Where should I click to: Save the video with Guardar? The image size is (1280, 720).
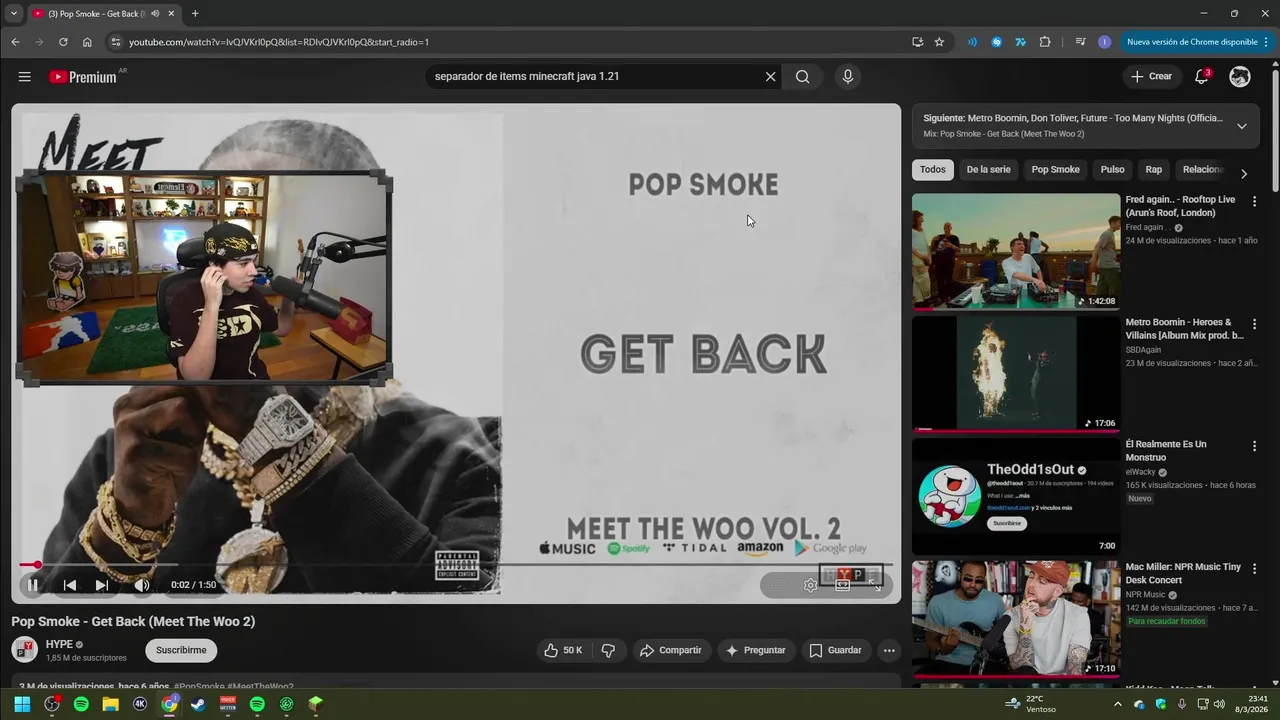(835, 650)
